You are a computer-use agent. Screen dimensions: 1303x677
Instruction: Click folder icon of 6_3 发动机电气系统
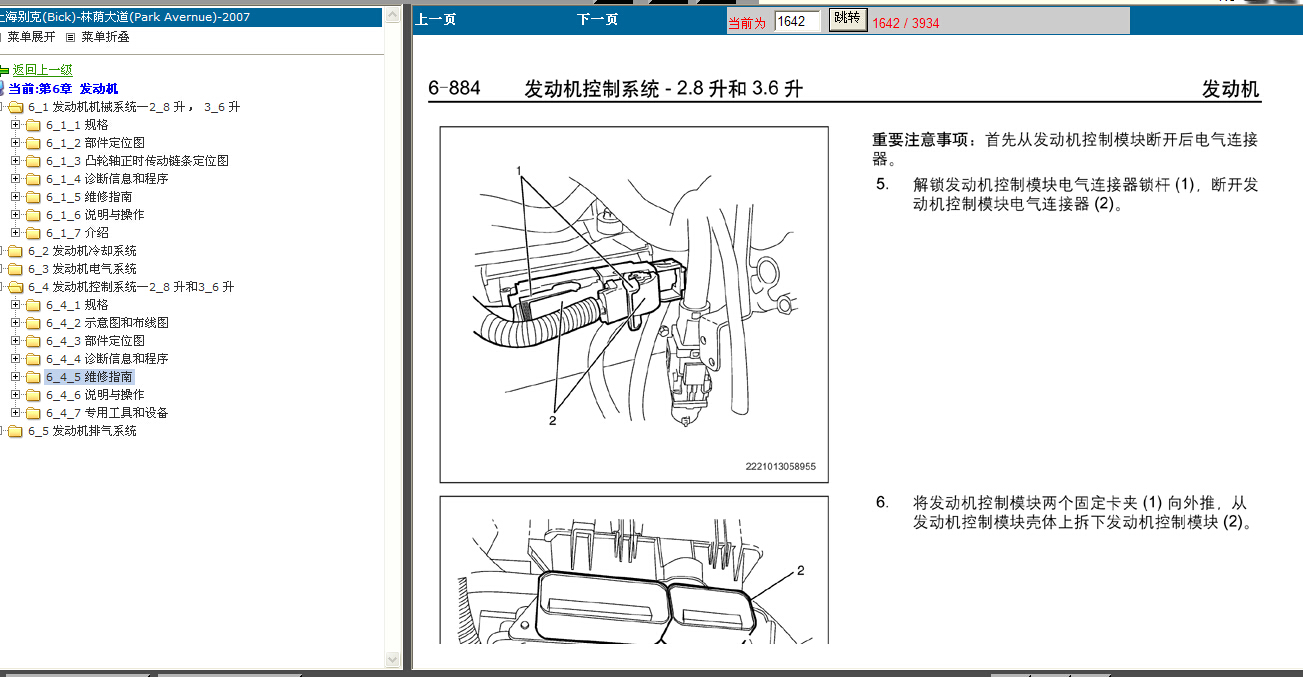pos(15,269)
